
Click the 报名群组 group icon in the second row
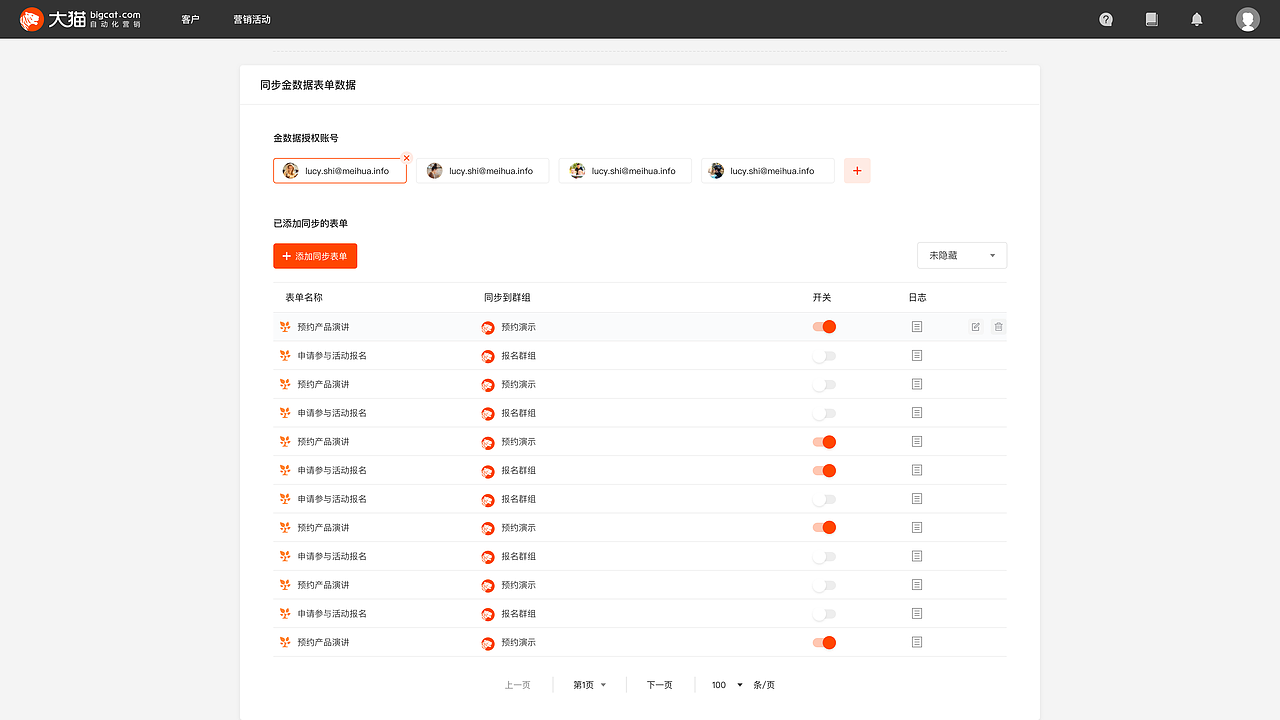(x=488, y=356)
